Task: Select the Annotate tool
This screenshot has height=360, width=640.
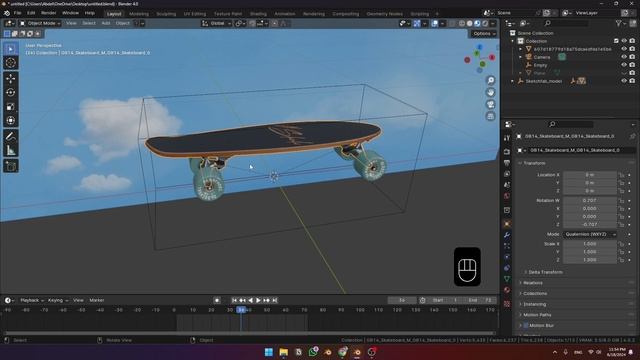Action: (11, 137)
